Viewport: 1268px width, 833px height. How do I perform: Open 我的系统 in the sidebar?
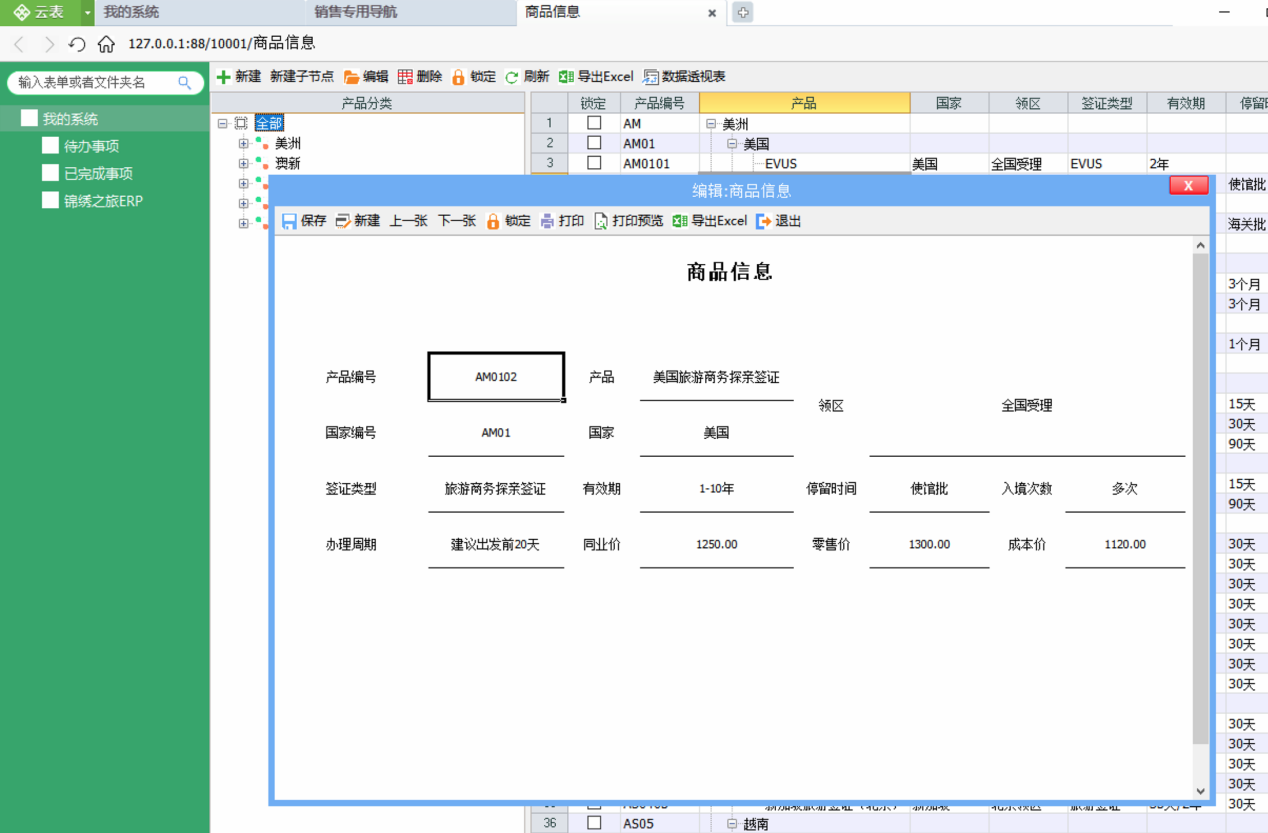click(70, 119)
